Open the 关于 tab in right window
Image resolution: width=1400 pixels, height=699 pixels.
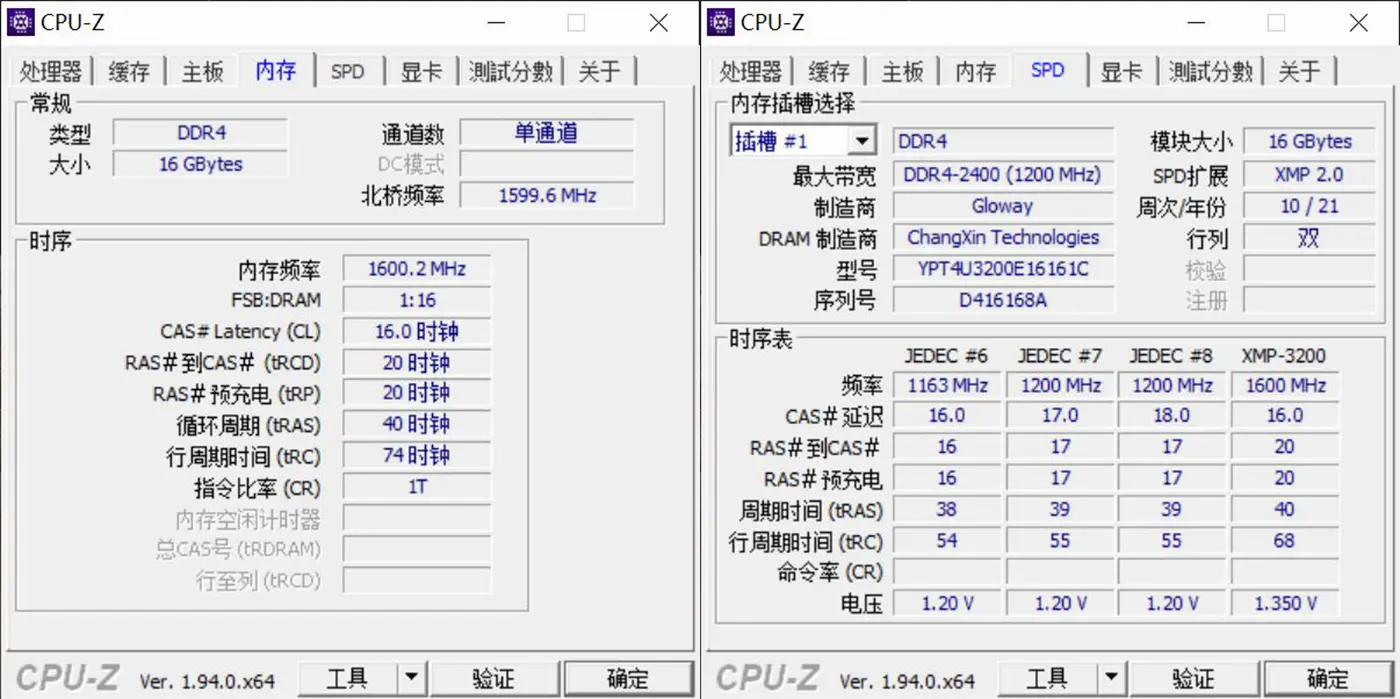(1299, 72)
